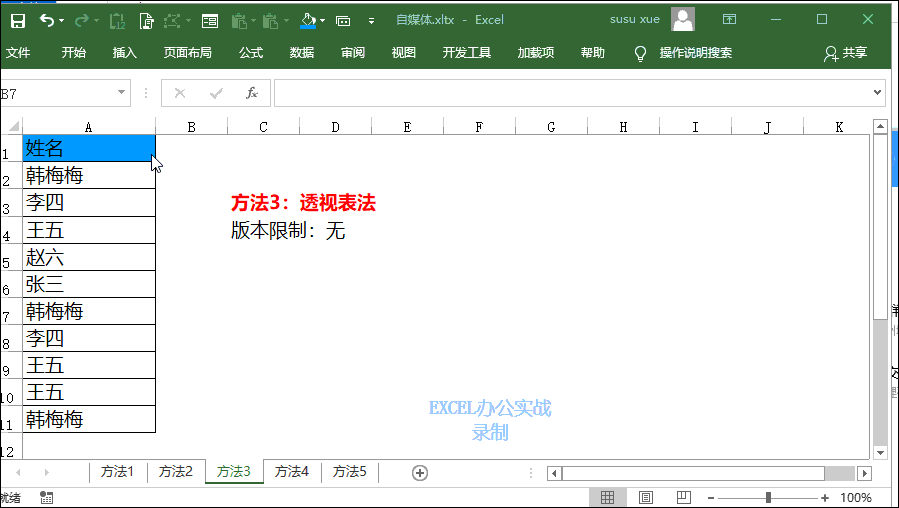The width and height of the screenshot is (899, 508).
Task: Open the form window icon in quick access
Action: pos(210,21)
